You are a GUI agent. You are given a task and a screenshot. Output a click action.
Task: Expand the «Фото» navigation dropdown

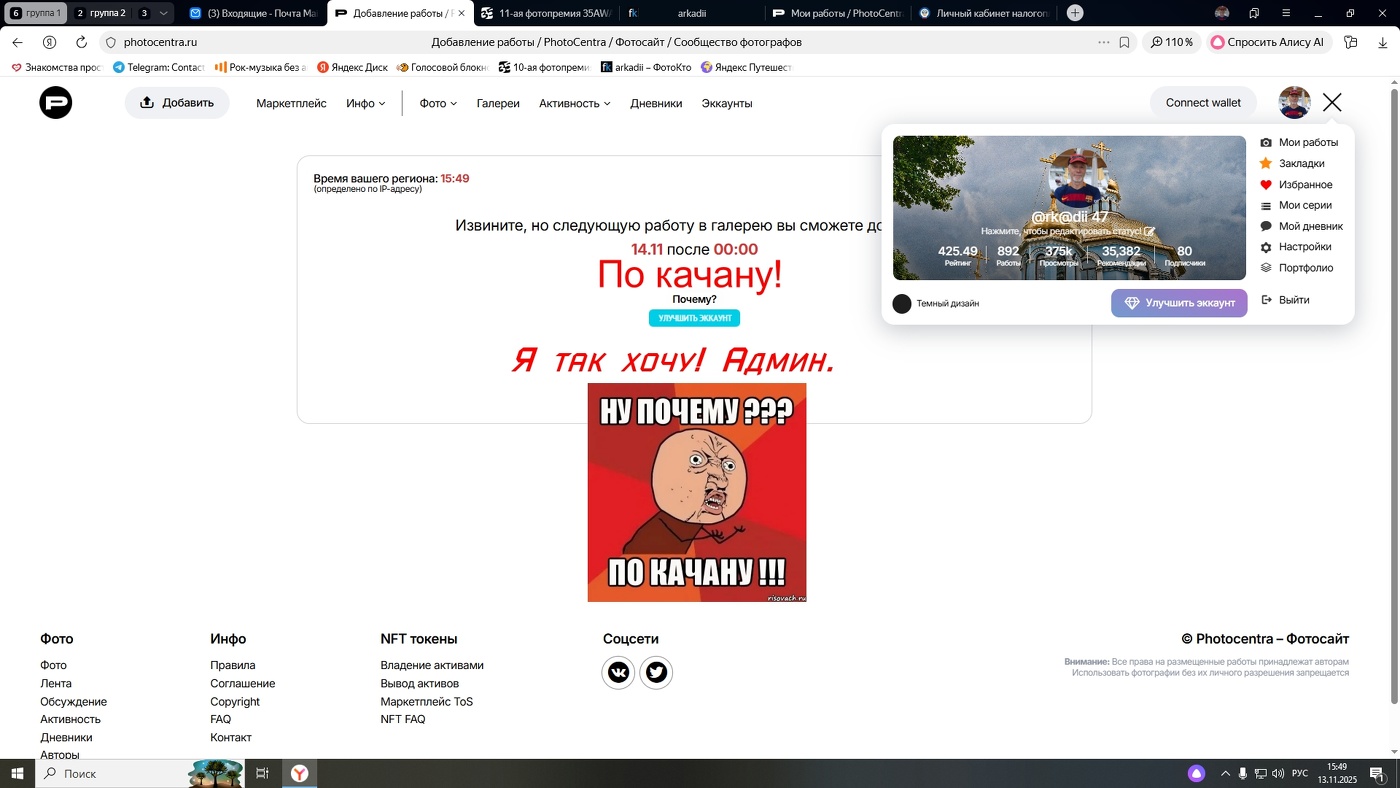(437, 103)
